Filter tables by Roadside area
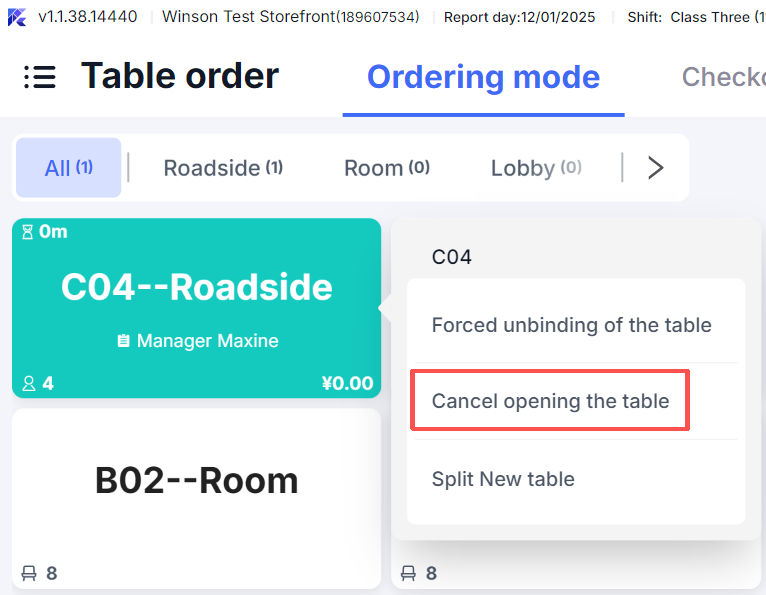766x595 pixels. [x=223, y=168]
